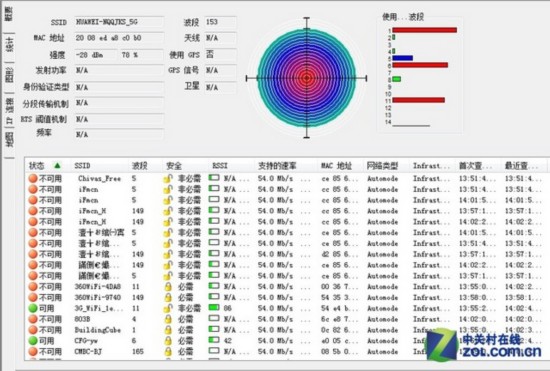550x371 pixels.
Task: Click the SSID field showing HUAWEI-NQQJKS_5G
Action: tap(119, 22)
